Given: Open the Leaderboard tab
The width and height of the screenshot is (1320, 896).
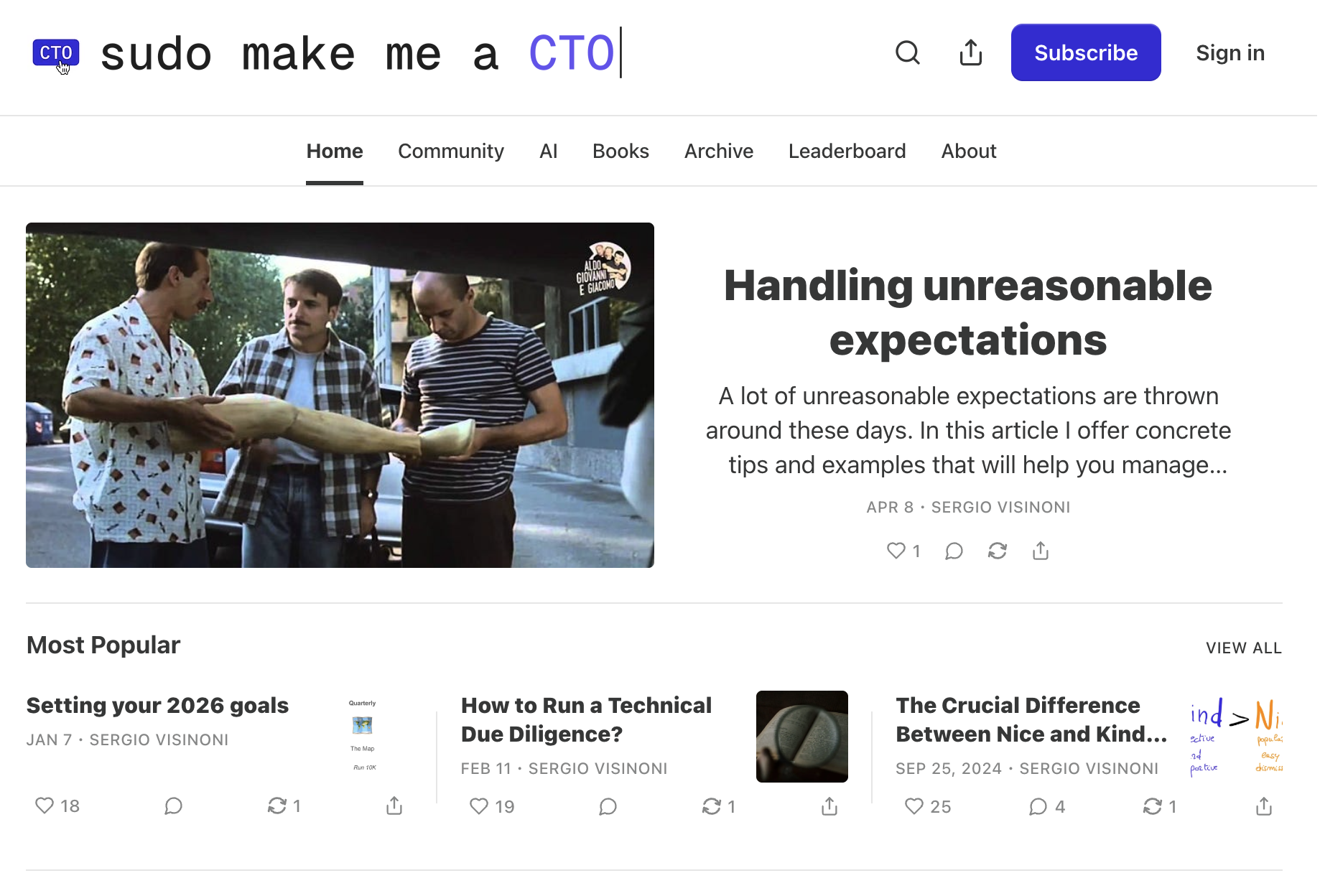Looking at the screenshot, I should pos(847,151).
